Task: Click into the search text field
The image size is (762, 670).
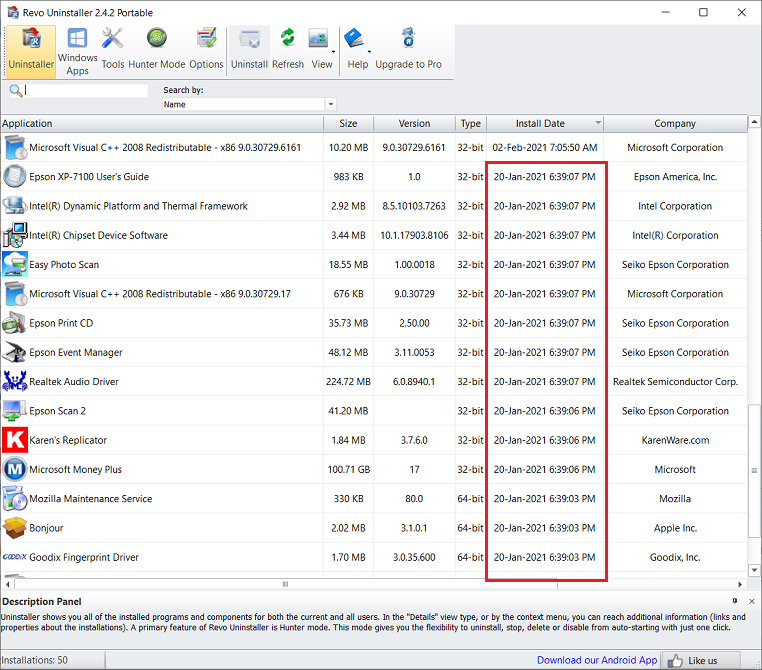Action: coord(86,90)
